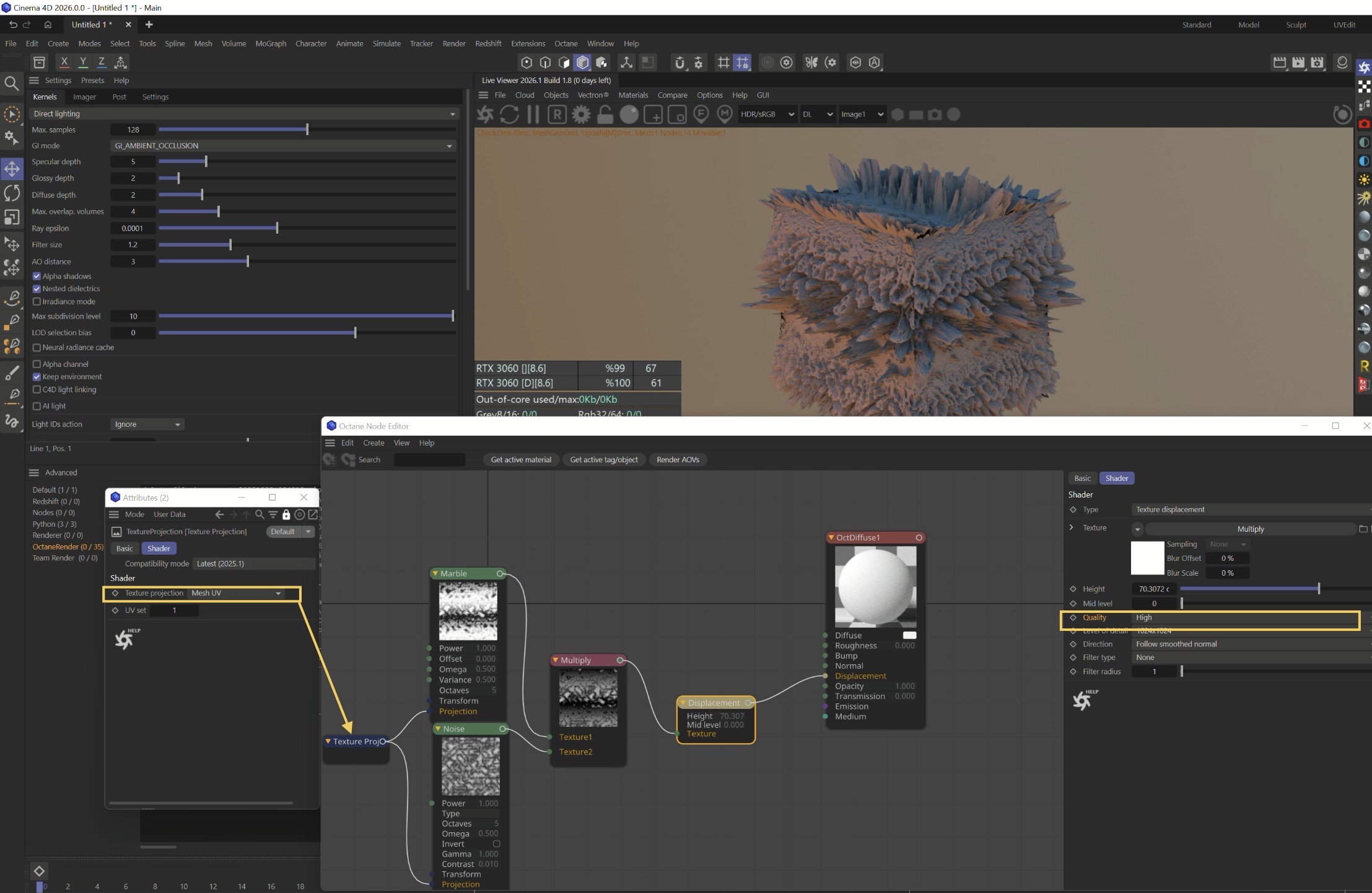Pause rendering in the Live Viewer

click(533, 115)
